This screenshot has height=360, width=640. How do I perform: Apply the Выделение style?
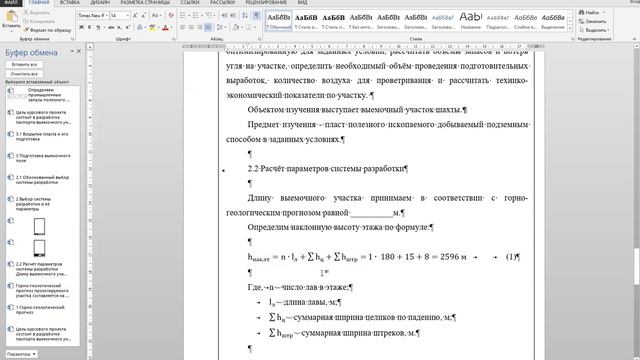(x=553, y=21)
